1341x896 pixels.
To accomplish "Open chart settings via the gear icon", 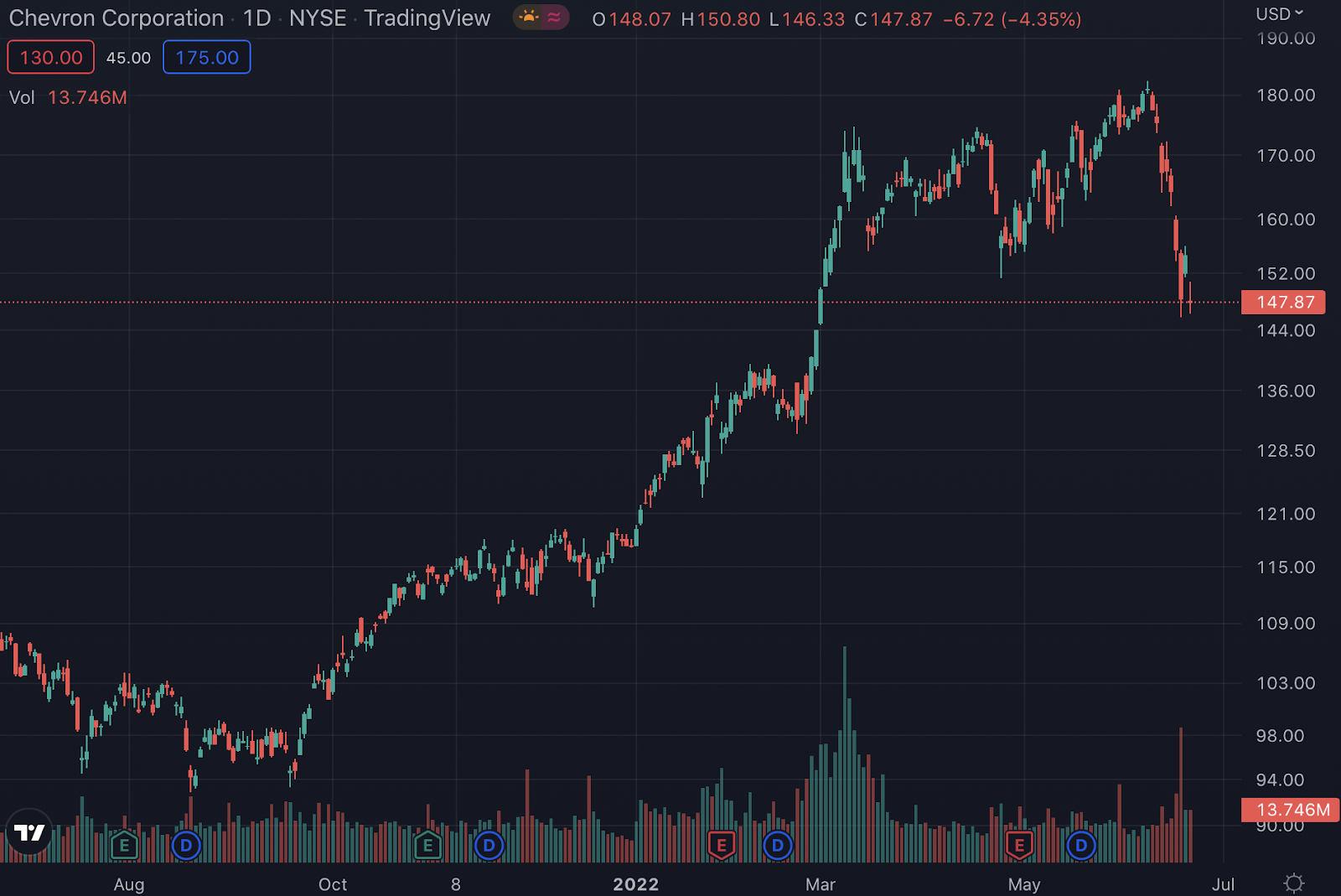I will click(x=1294, y=883).
